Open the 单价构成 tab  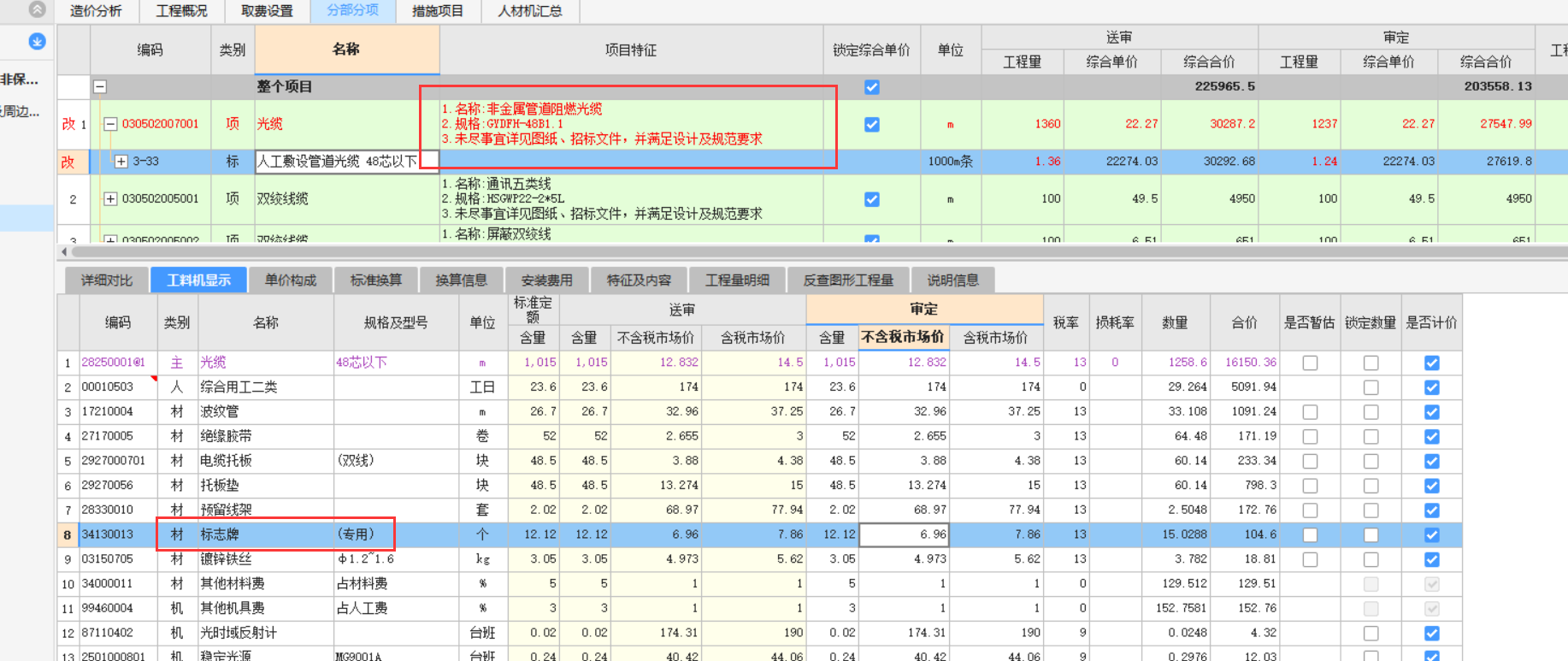pyautogui.click(x=291, y=280)
